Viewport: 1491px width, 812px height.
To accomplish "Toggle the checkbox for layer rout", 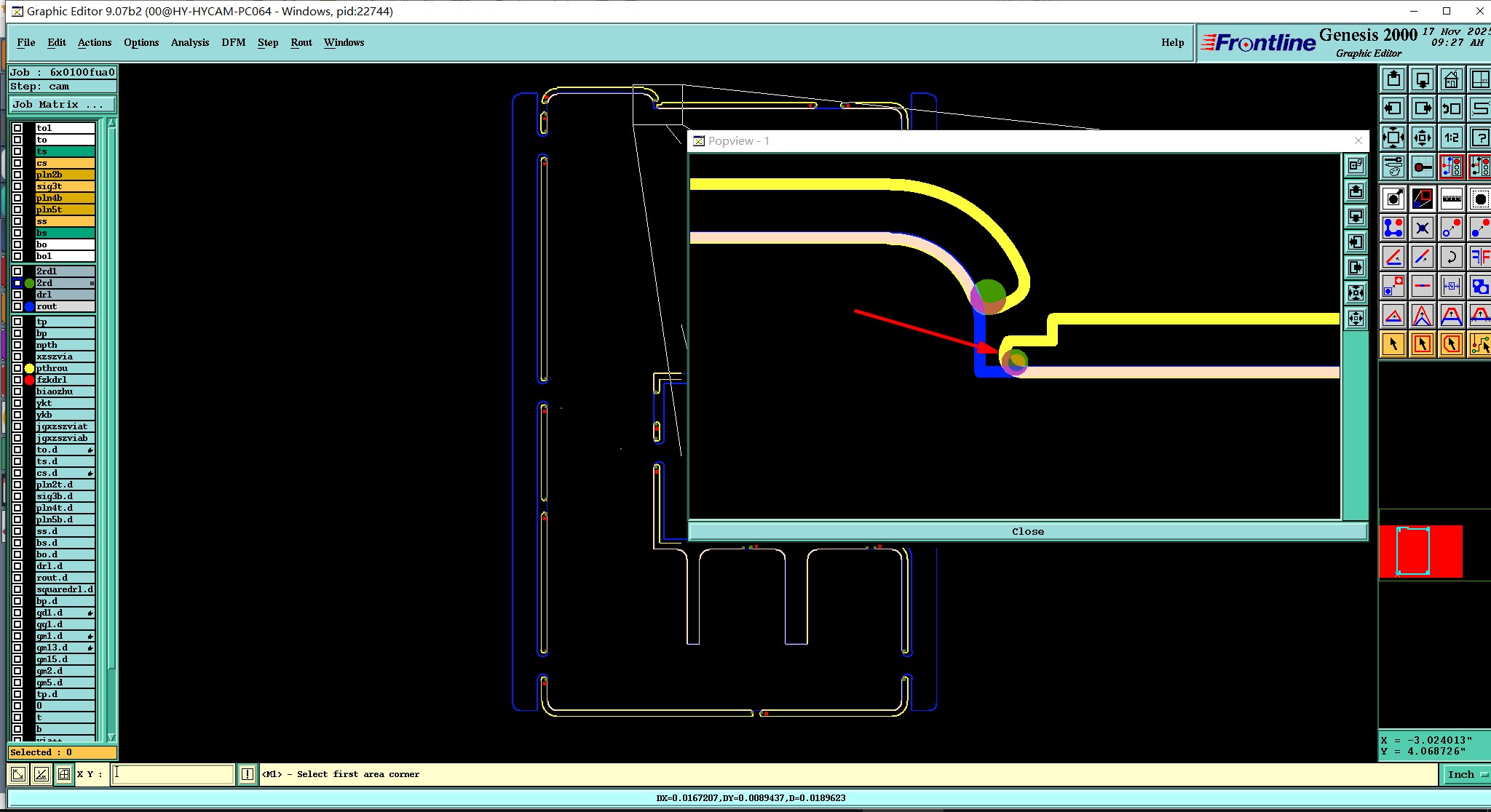I will pos(17,306).
